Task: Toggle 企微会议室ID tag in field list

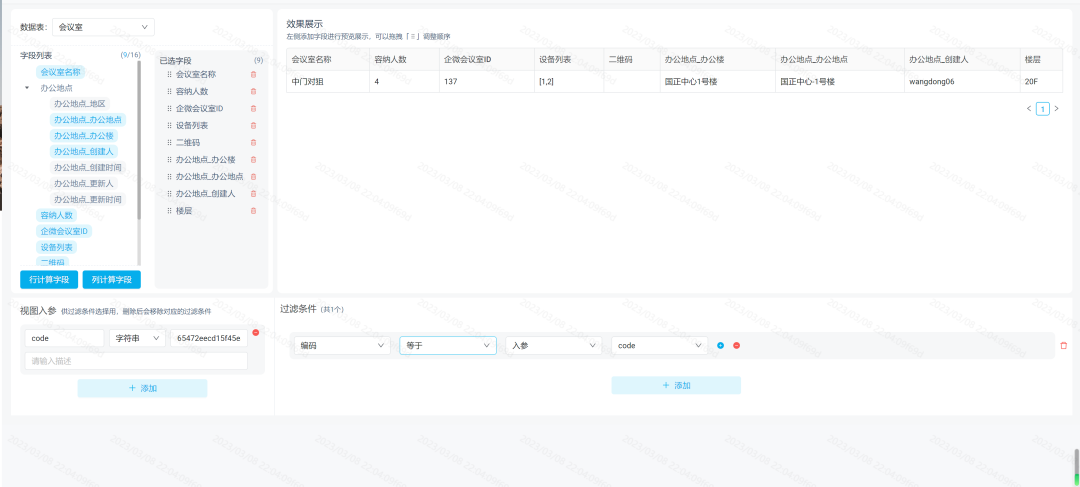Action: pos(65,231)
